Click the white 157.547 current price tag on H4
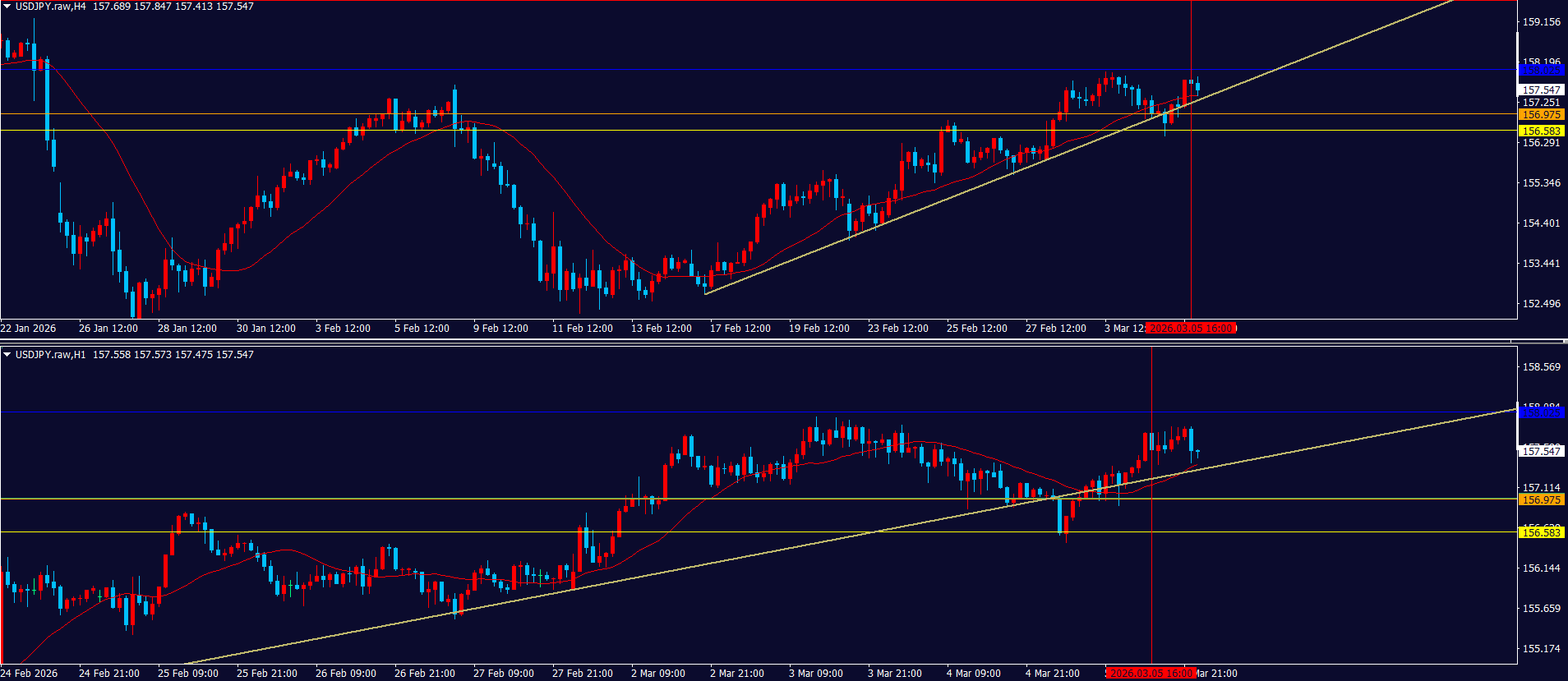 (x=1541, y=90)
